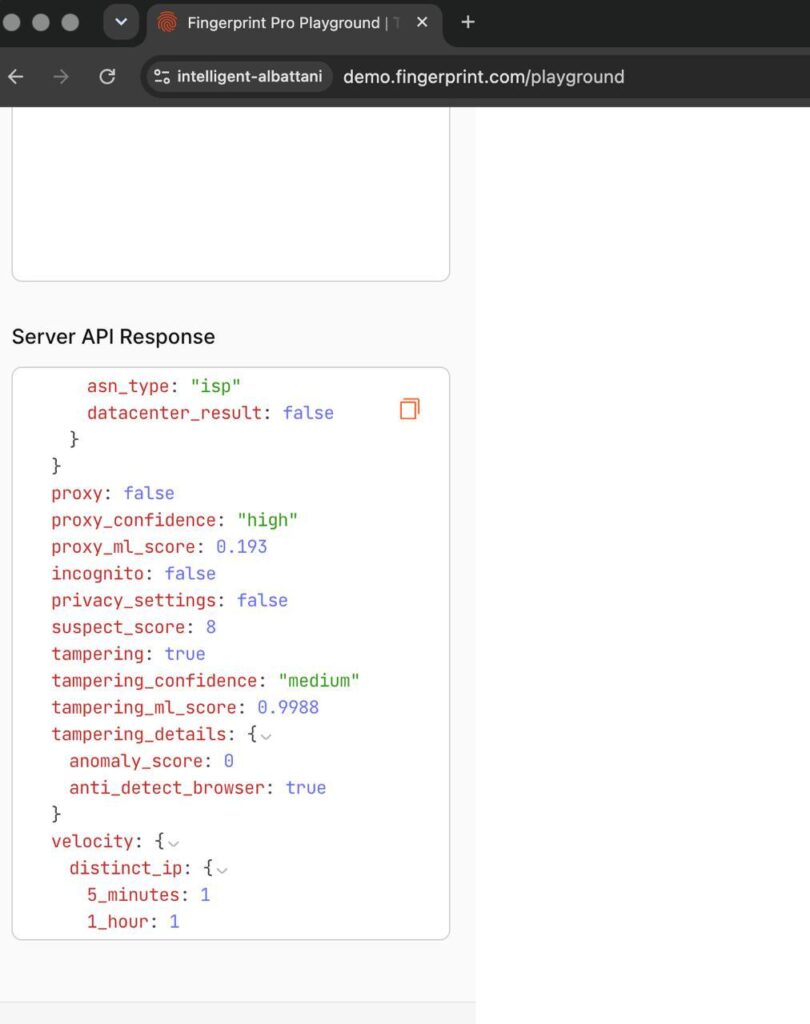Open the tab search dropdown

(x=121, y=22)
